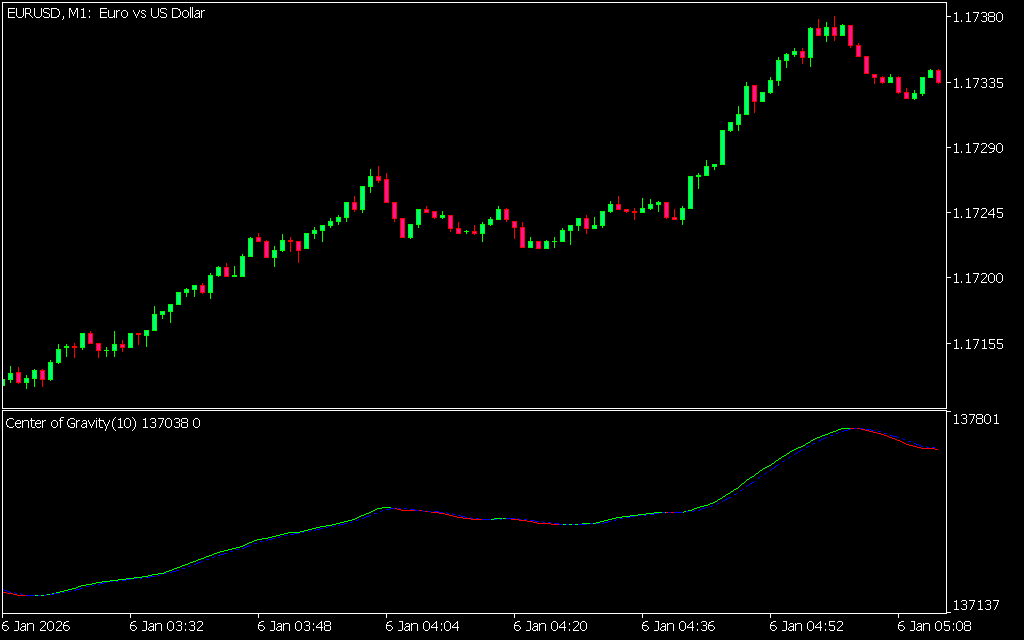Click the 6 Jan 03:48 time label

coord(295,626)
